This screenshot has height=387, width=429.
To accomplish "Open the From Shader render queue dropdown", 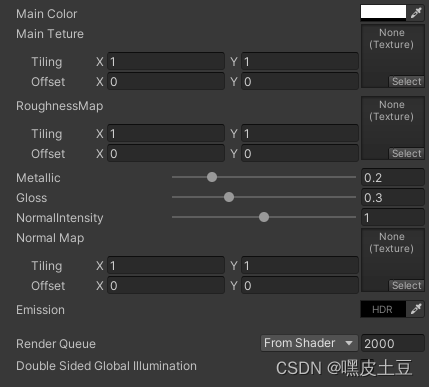I will point(309,343).
